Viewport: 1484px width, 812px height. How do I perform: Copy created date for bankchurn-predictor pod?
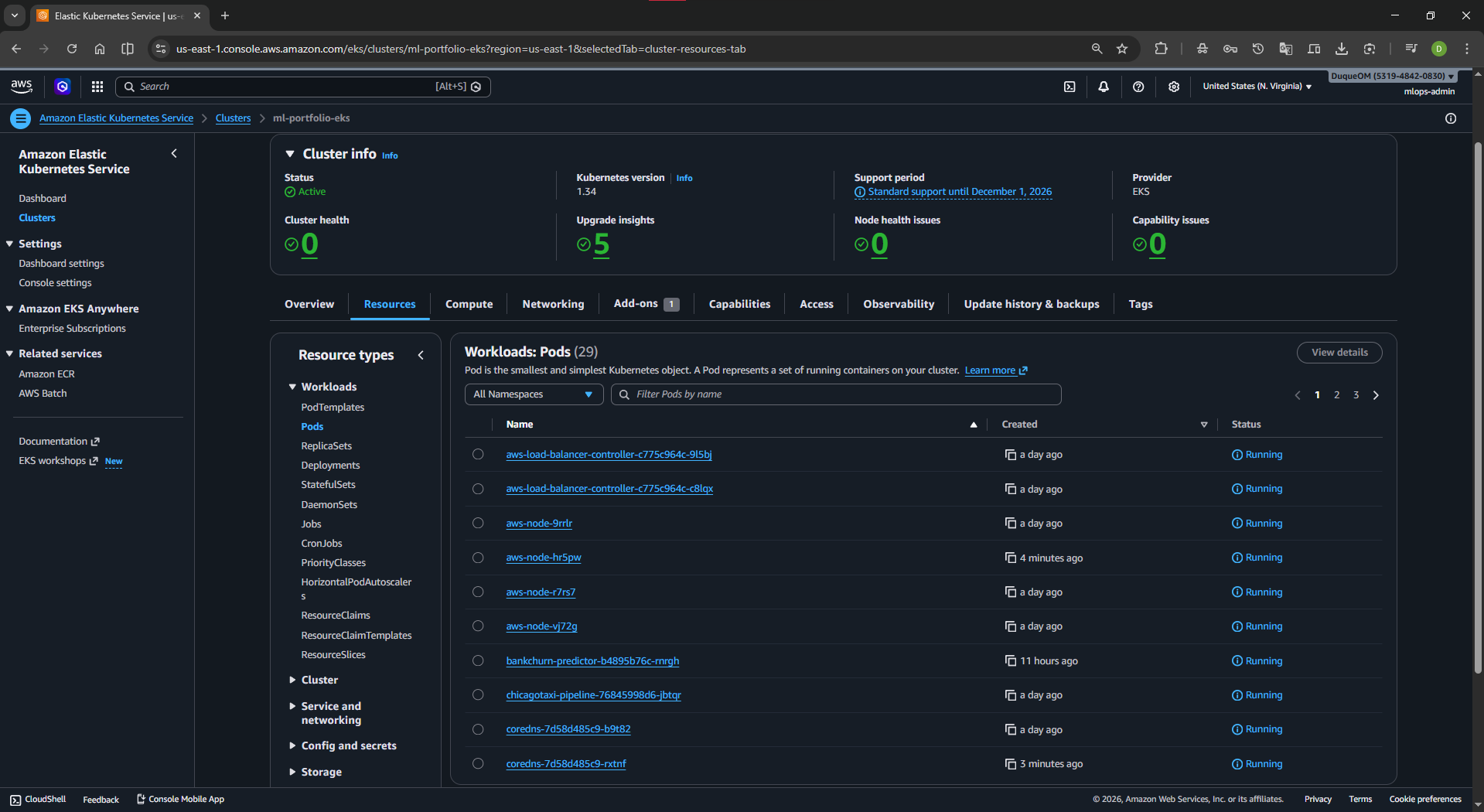(1010, 660)
